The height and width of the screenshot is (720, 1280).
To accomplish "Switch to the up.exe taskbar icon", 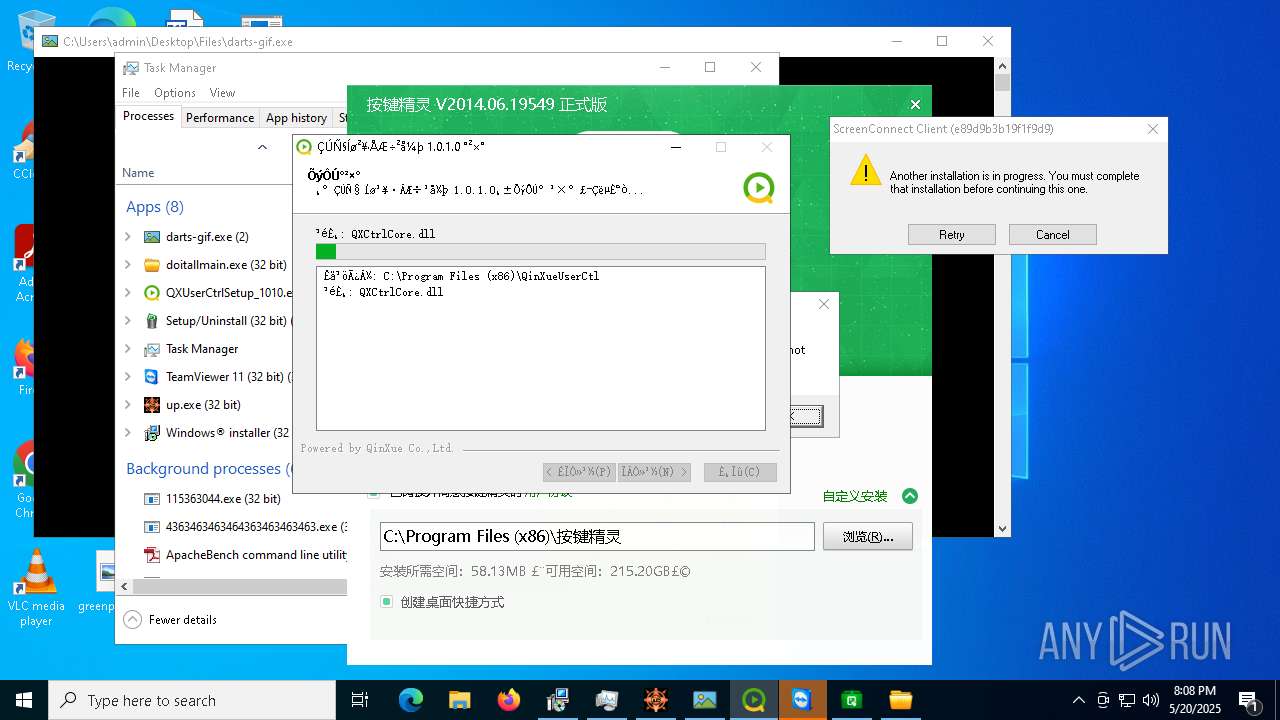I will [656, 700].
